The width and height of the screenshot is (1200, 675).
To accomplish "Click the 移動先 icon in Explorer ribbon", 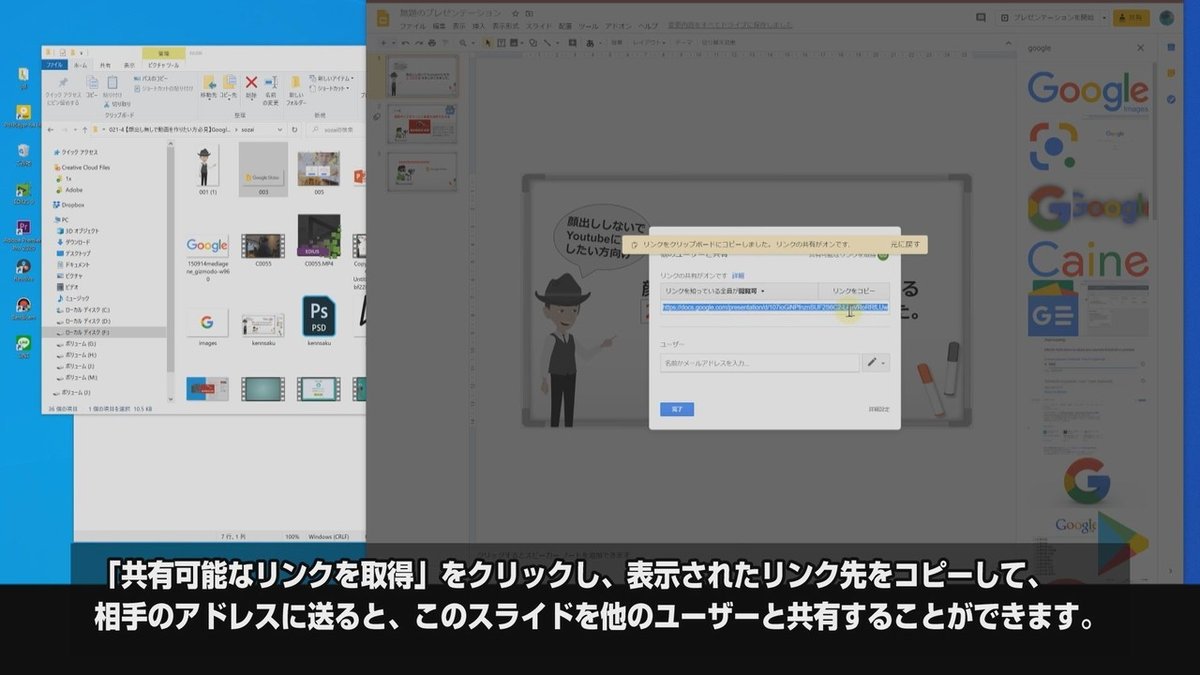I will point(208,86).
